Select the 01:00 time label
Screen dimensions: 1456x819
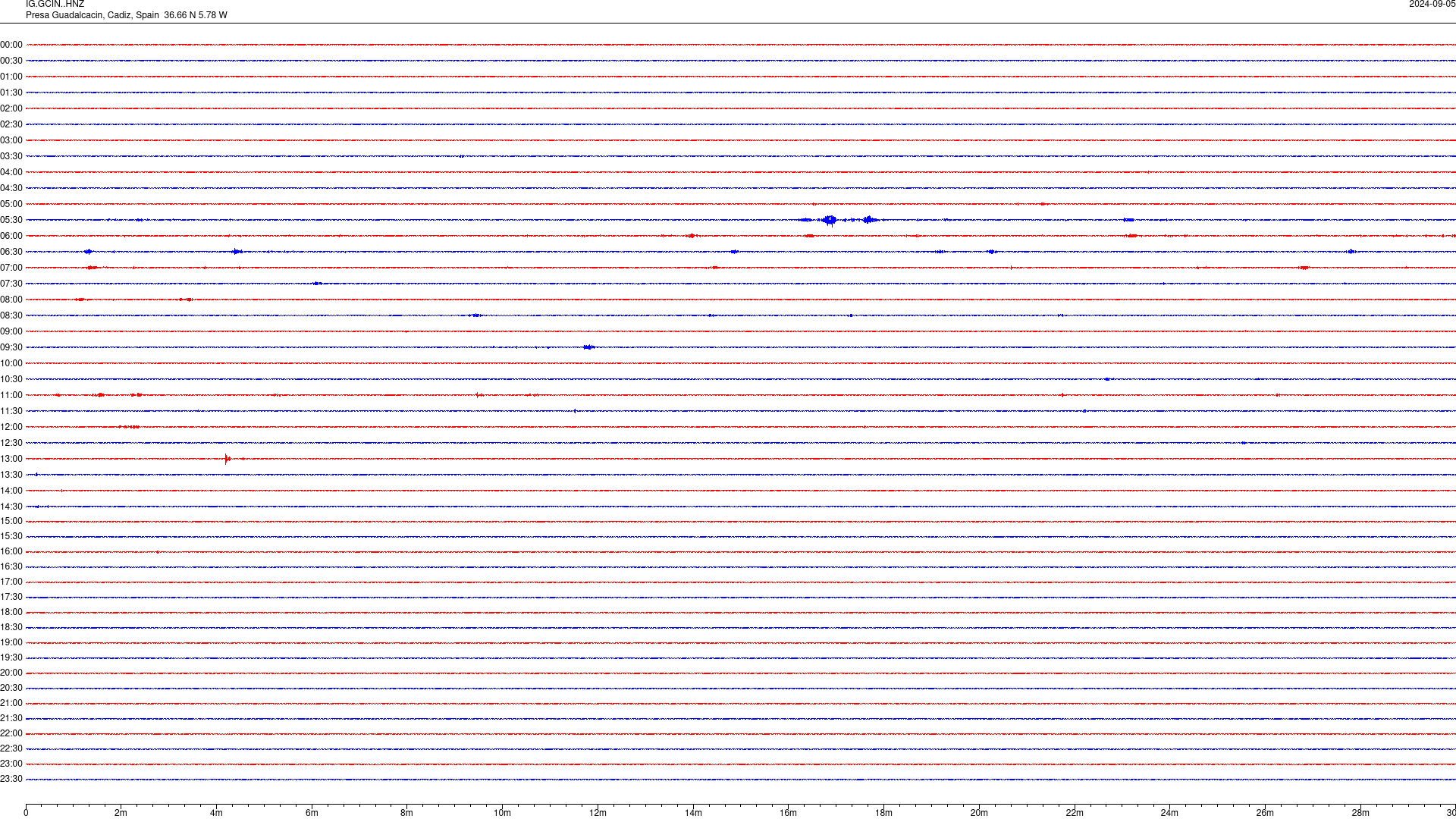point(11,77)
